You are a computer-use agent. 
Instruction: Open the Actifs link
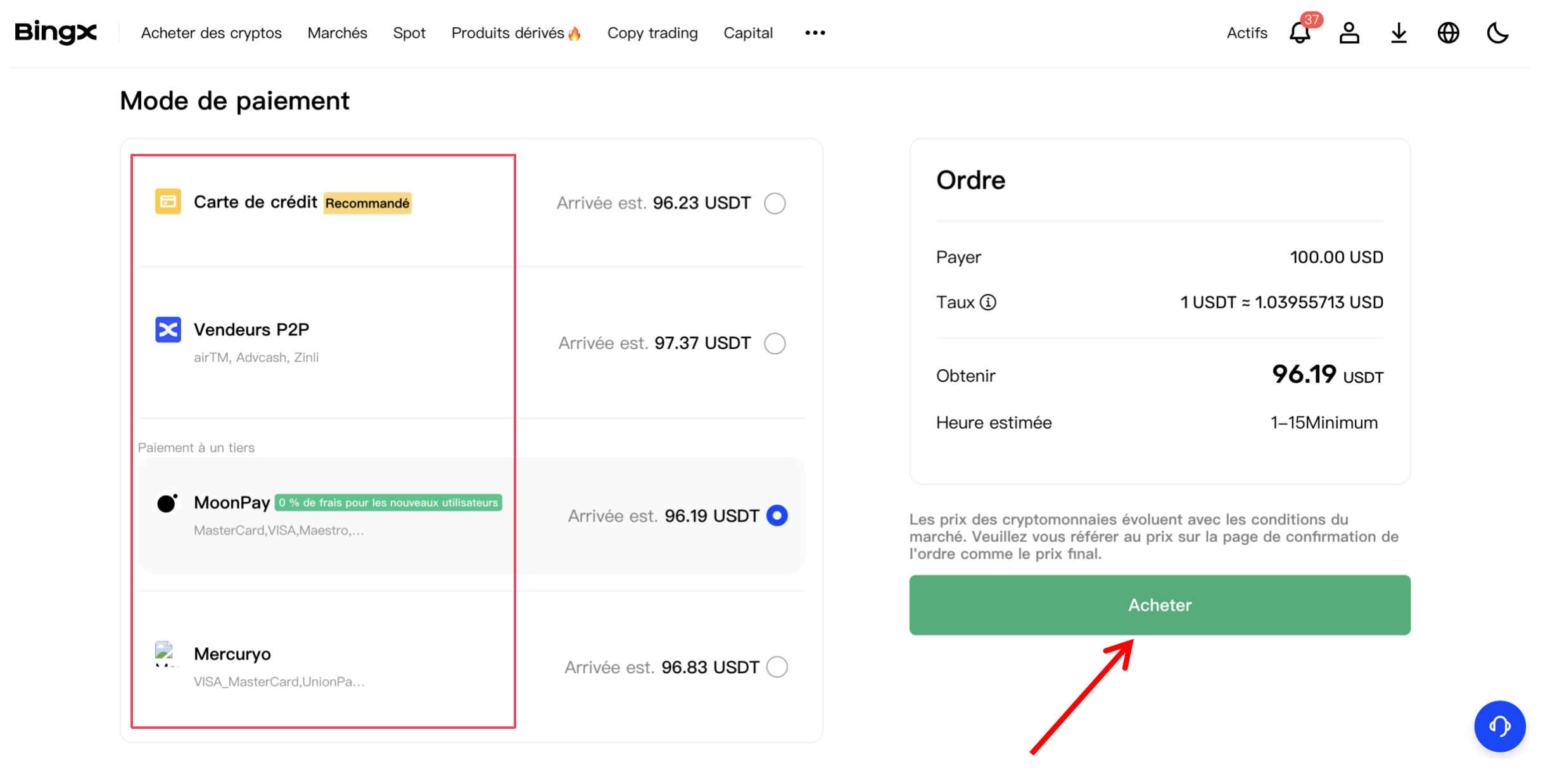[x=1247, y=33]
